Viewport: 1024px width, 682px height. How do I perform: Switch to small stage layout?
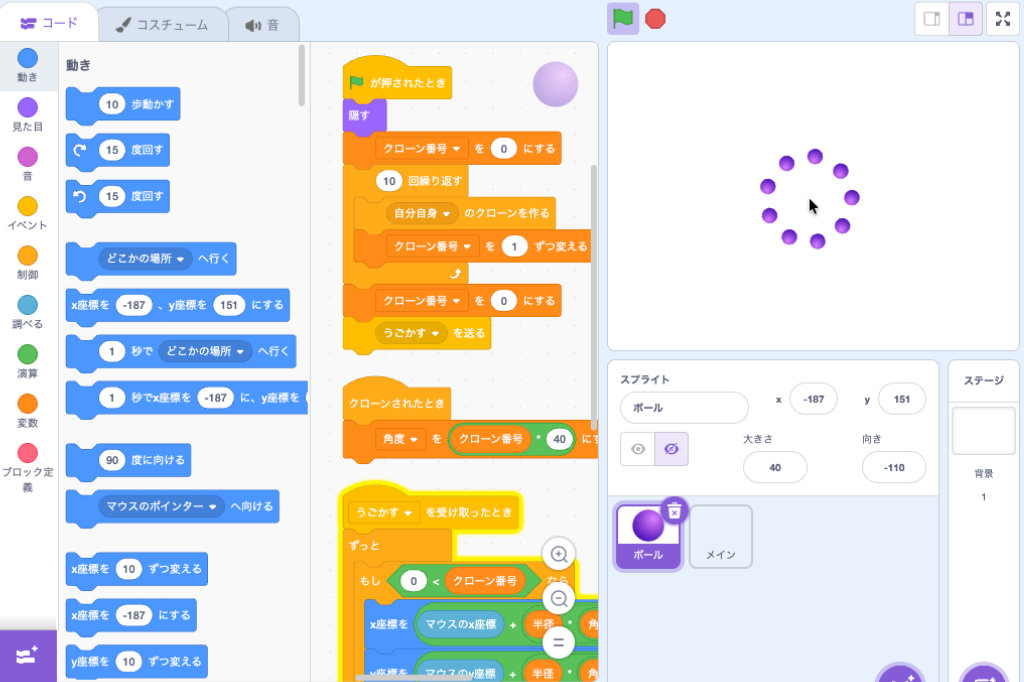coord(931,19)
